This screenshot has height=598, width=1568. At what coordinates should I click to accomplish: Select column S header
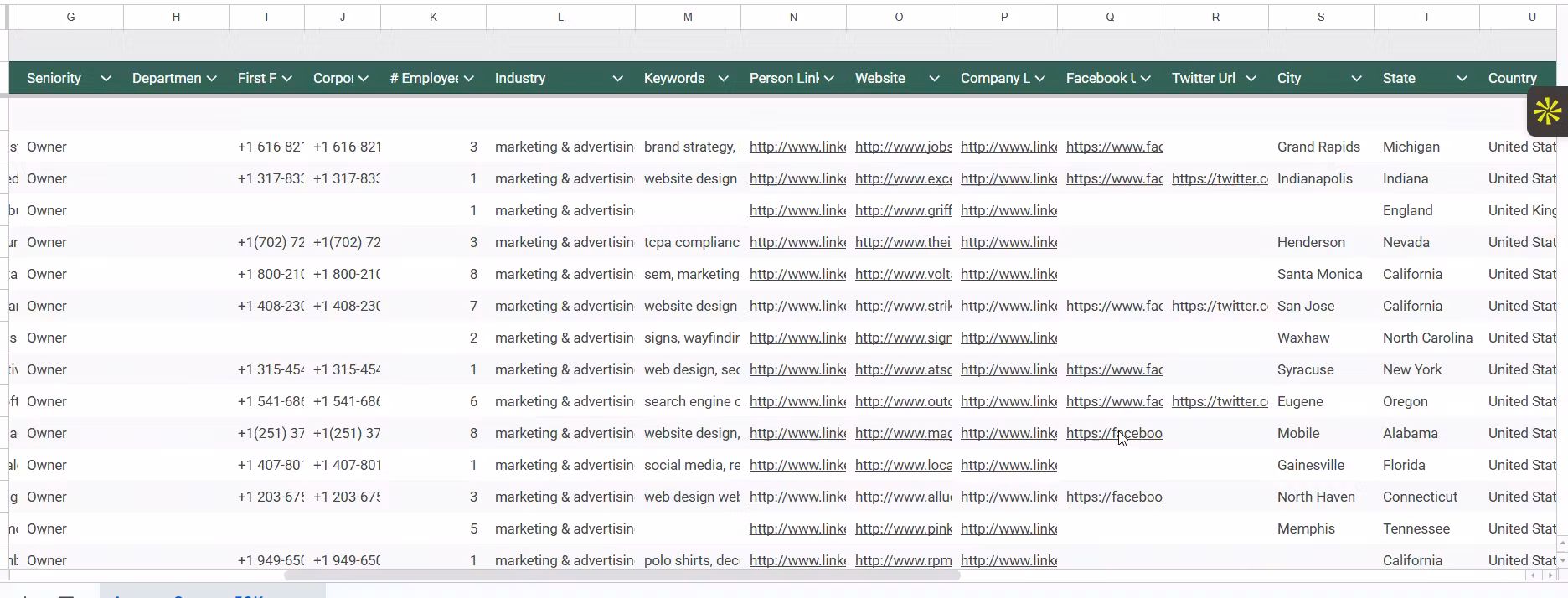pos(1321,17)
